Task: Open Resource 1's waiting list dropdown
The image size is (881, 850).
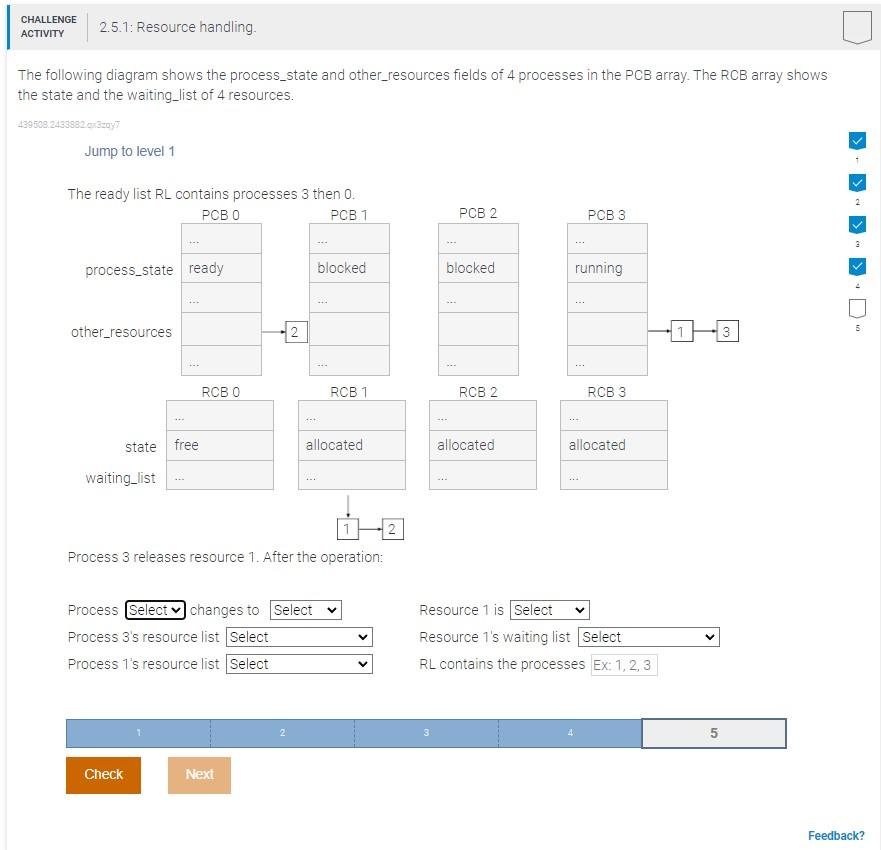Action: tap(648, 637)
